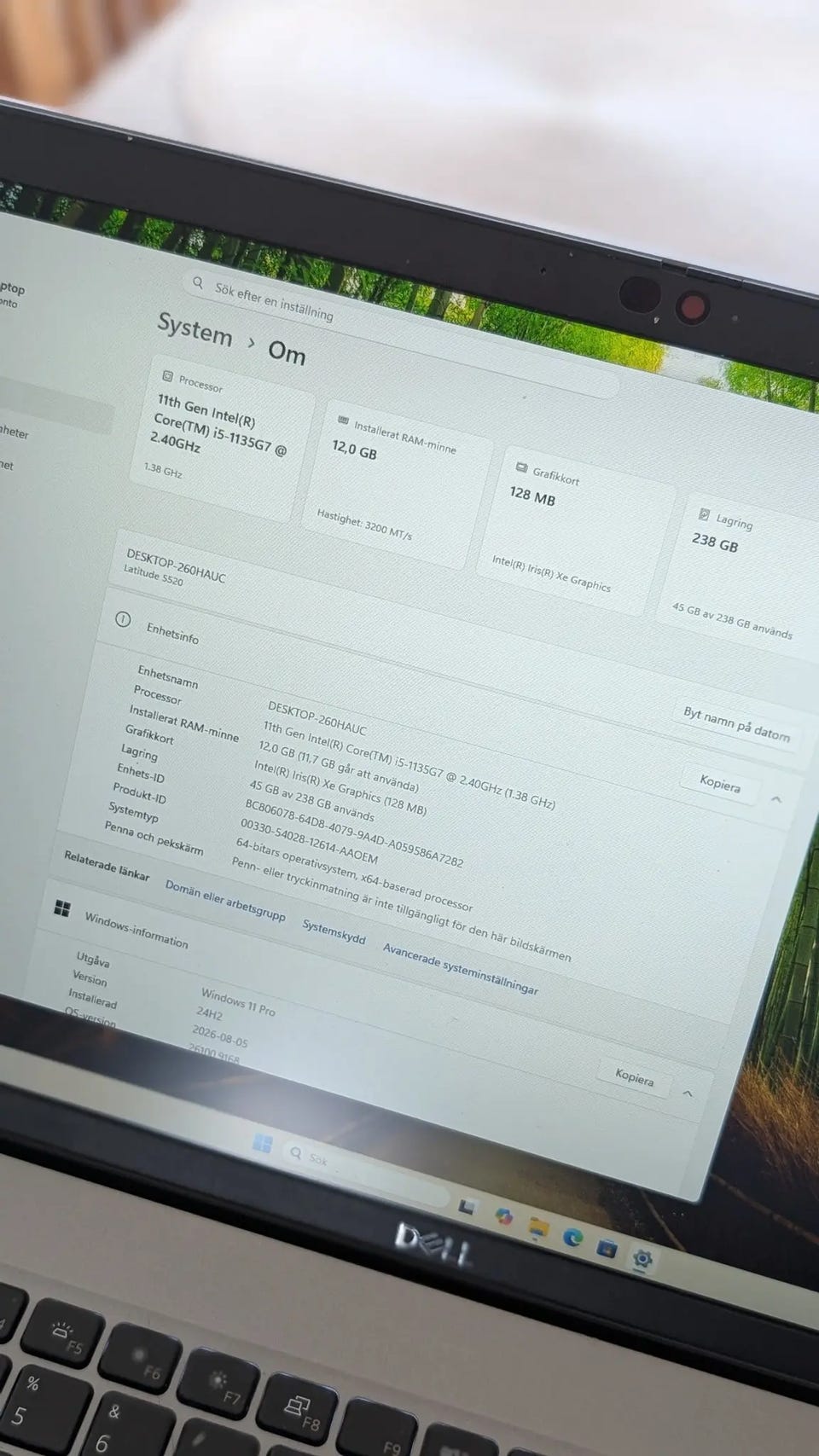Click 'Intel(R) Iris(R) Xe Graphics (128 MB)' value
This screenshot has width=819, height=1456.
click(x=340, y=786)
